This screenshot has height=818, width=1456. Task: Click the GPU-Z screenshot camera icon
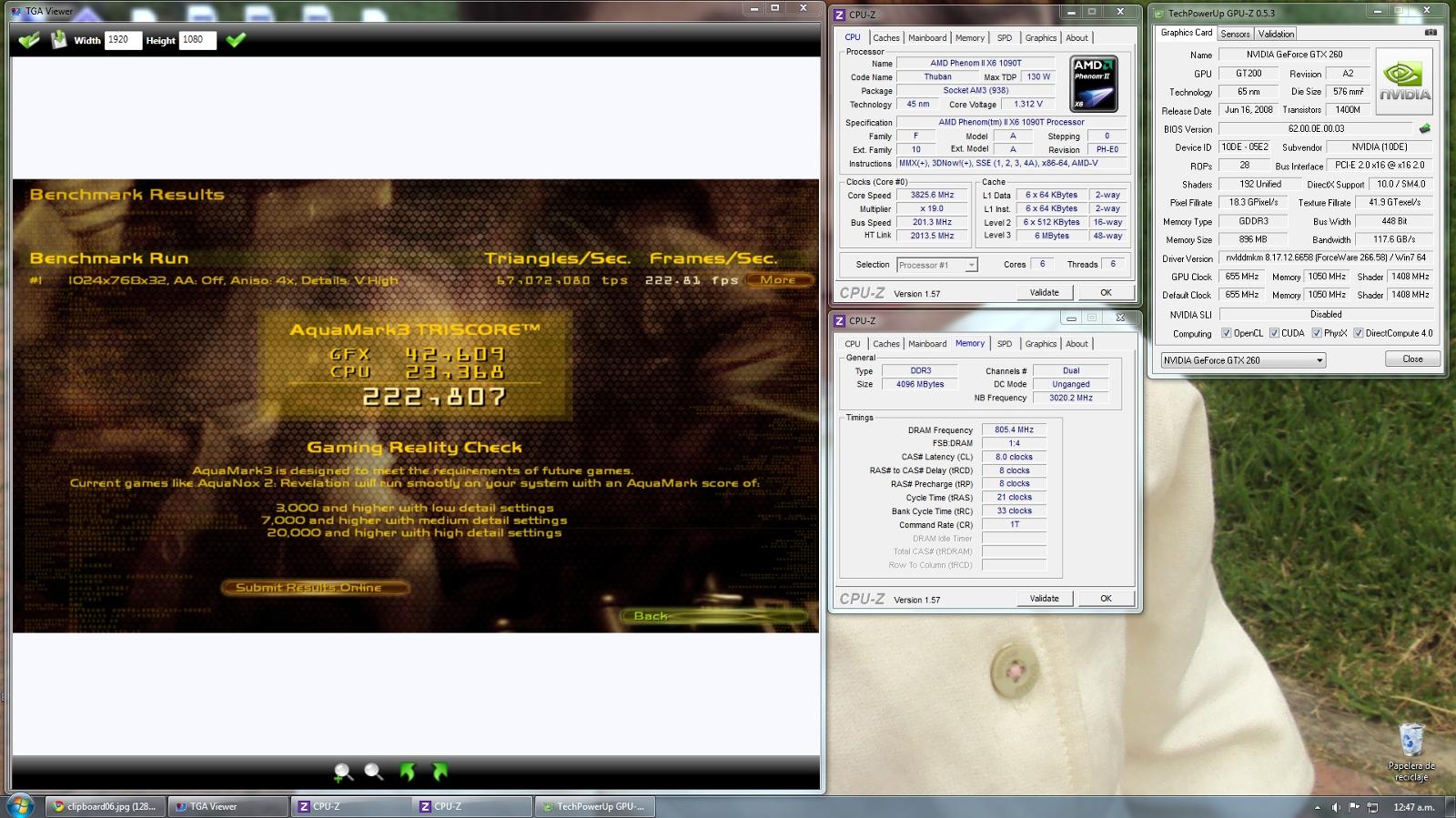click(x=1431, y=32)
